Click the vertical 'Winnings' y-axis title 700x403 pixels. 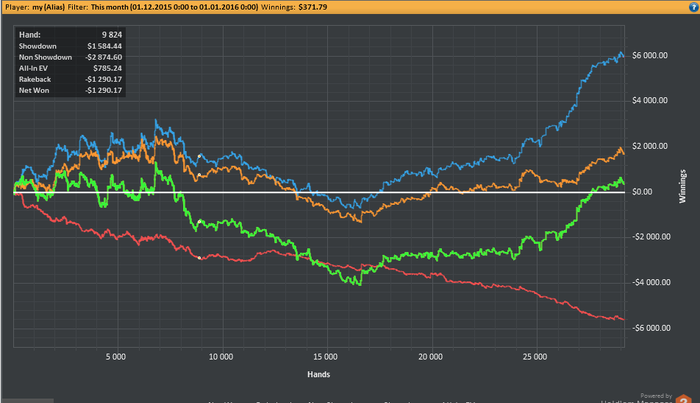pyautogui.click(x=683, y=187)
